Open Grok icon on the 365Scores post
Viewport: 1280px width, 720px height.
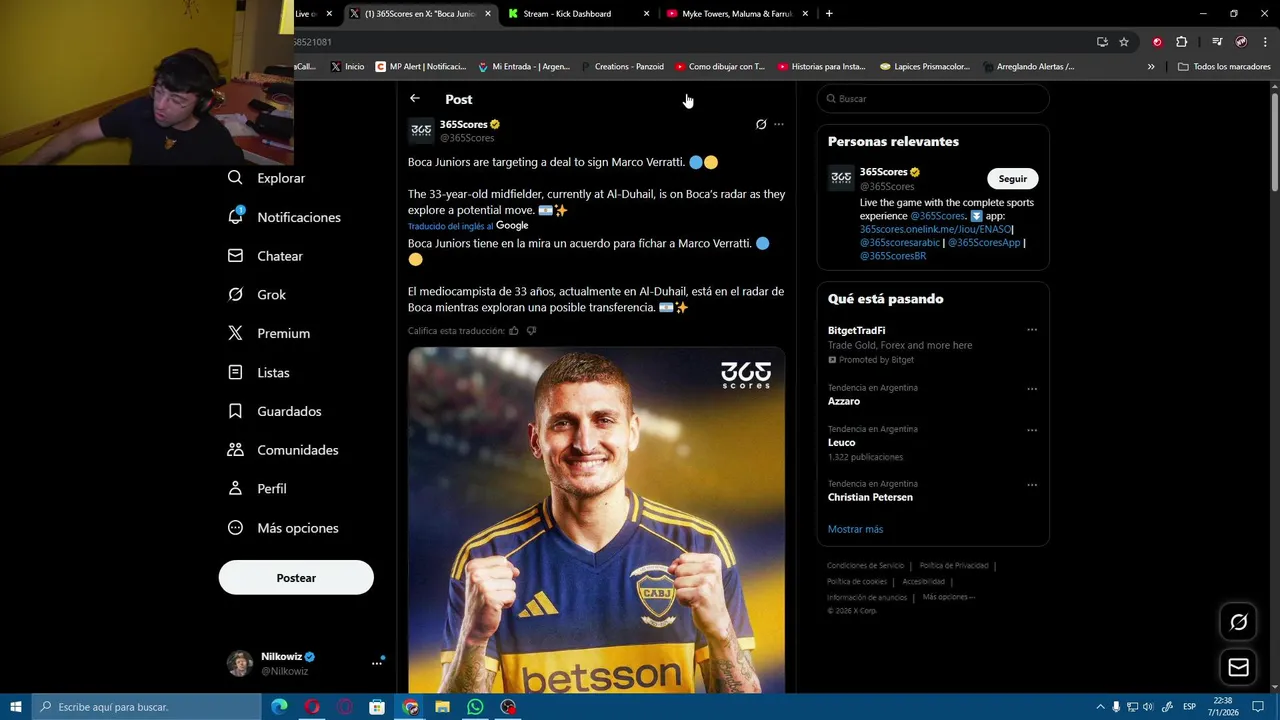(x=761, y=125)
